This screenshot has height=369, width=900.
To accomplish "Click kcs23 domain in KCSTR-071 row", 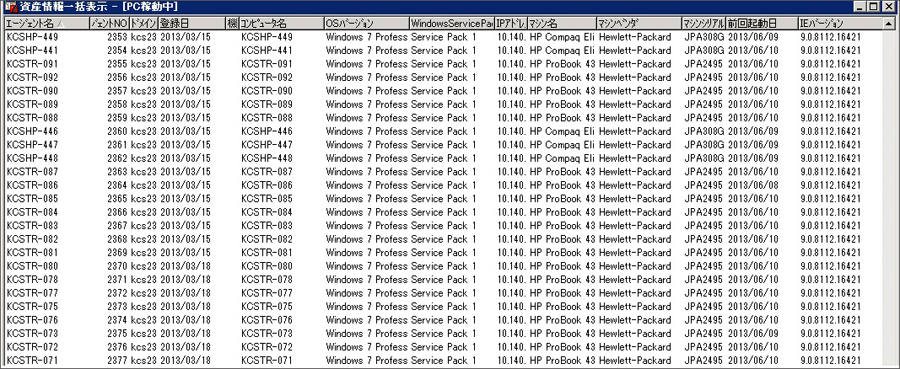I will [x=143, y=360].
